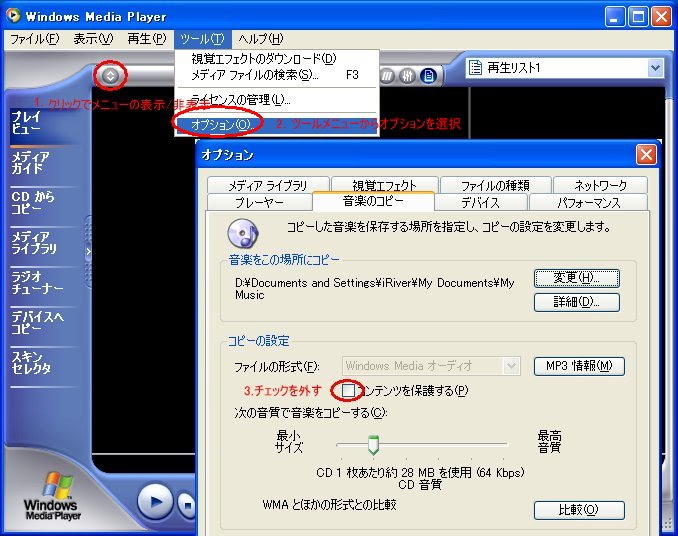Close the オプション dialog
678x536 pixels.
pyautogui.click(x=646, y=154)
